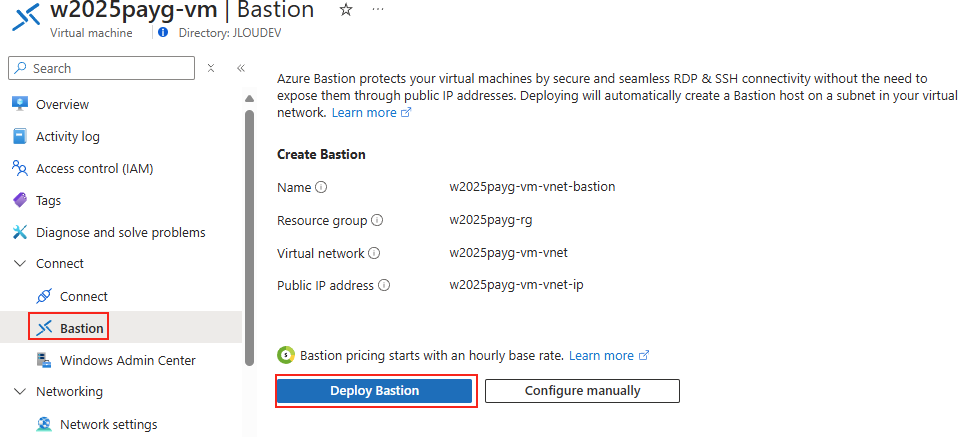Collapse the sidebar with double chevron

point(241,68)
